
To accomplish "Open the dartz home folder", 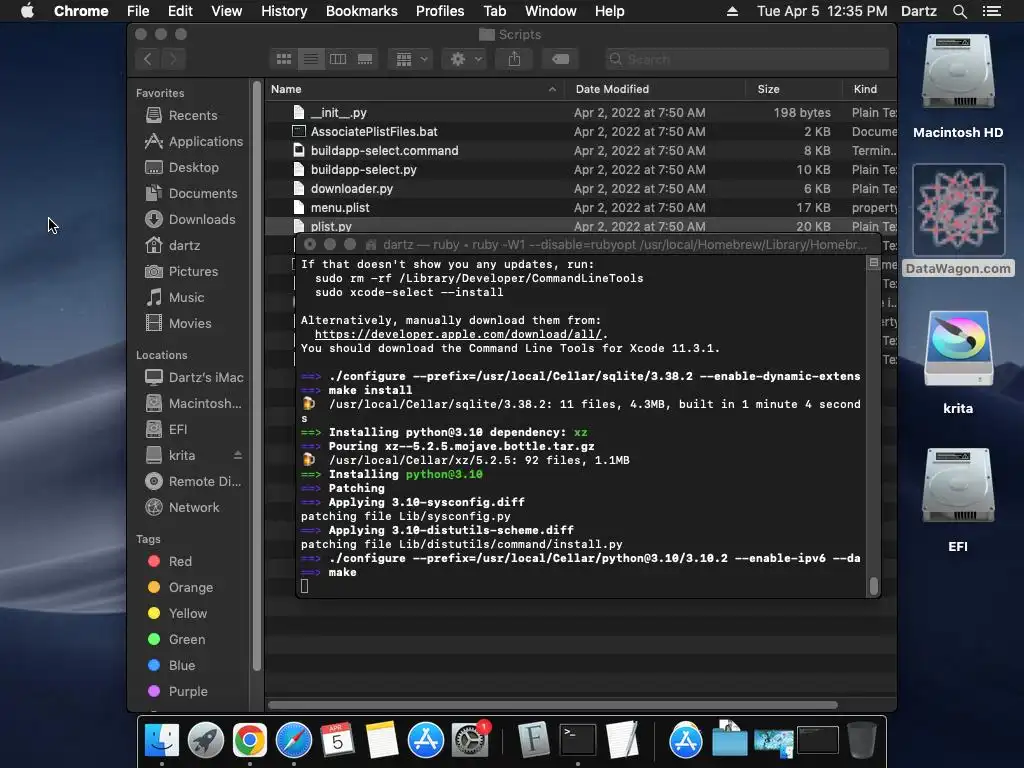I will (x=173, y=246).
